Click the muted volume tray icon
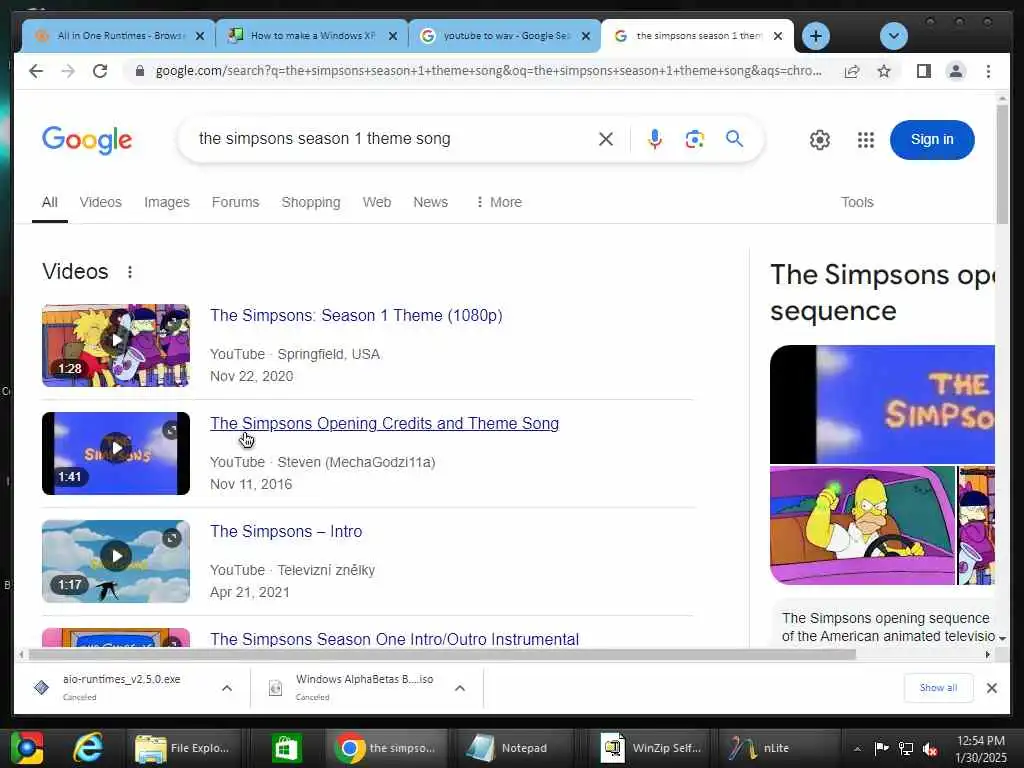 click(930, 749)
